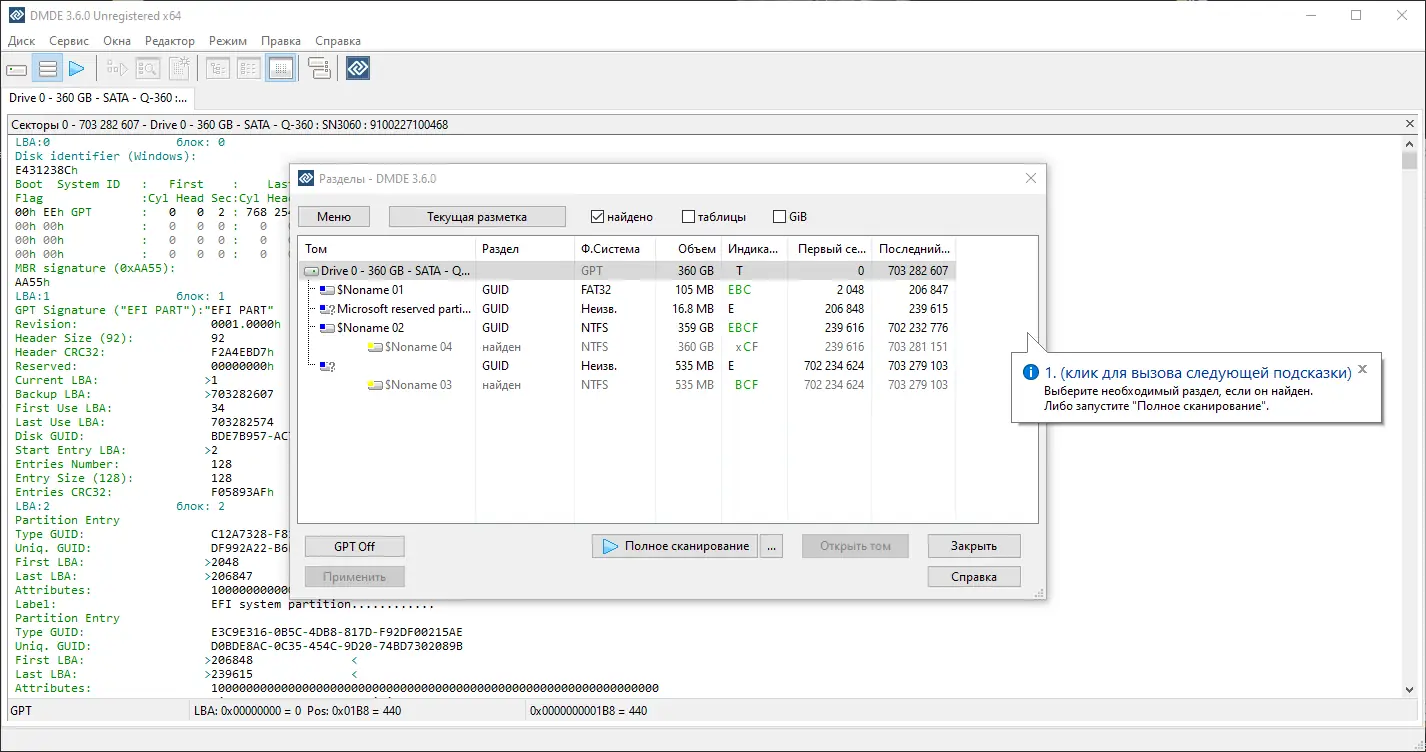Close the Разделы dialog with its X
Screen dimensions: 1426x752
point(1031,179)
